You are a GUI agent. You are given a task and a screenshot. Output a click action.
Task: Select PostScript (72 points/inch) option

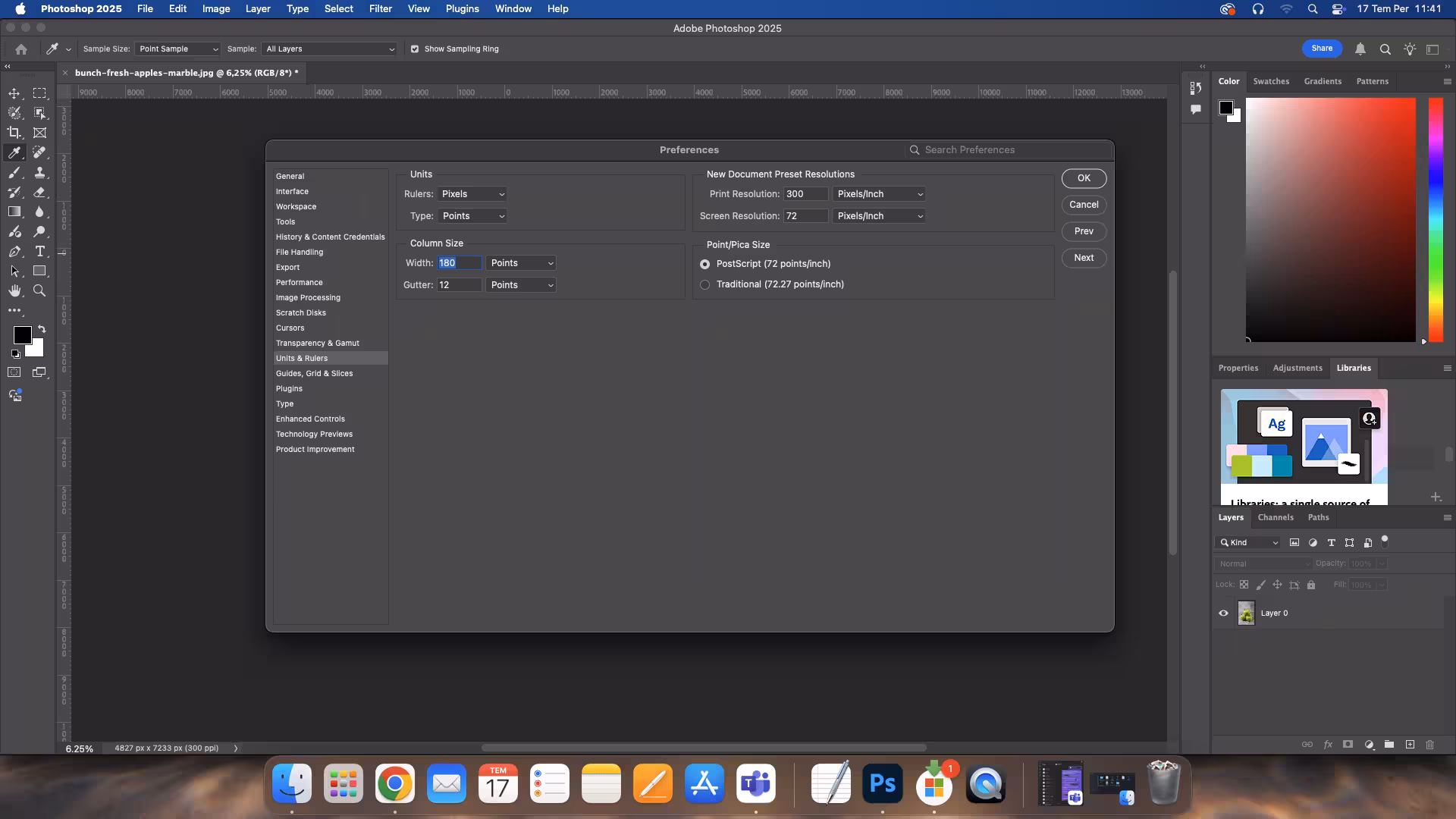pos(705,264)
